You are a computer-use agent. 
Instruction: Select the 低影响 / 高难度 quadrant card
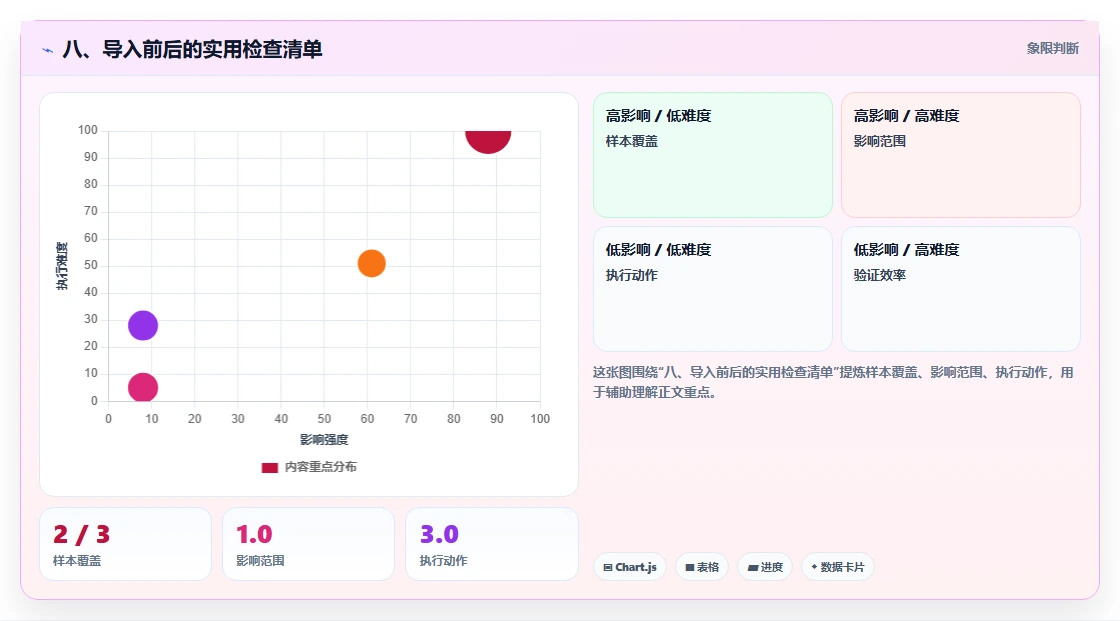(x=961, y=289)
